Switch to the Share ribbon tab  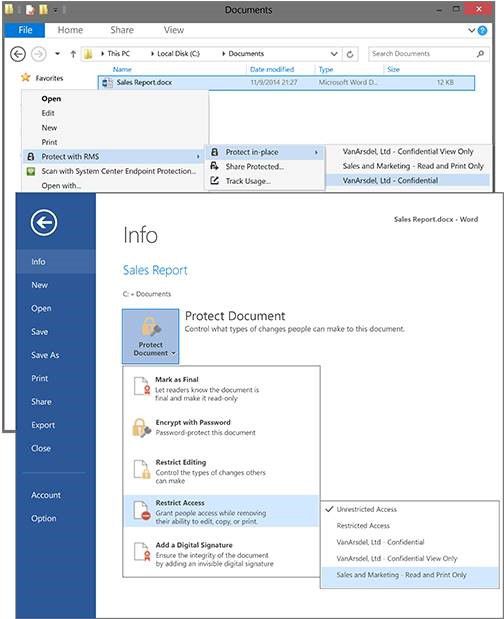(122, 30)
